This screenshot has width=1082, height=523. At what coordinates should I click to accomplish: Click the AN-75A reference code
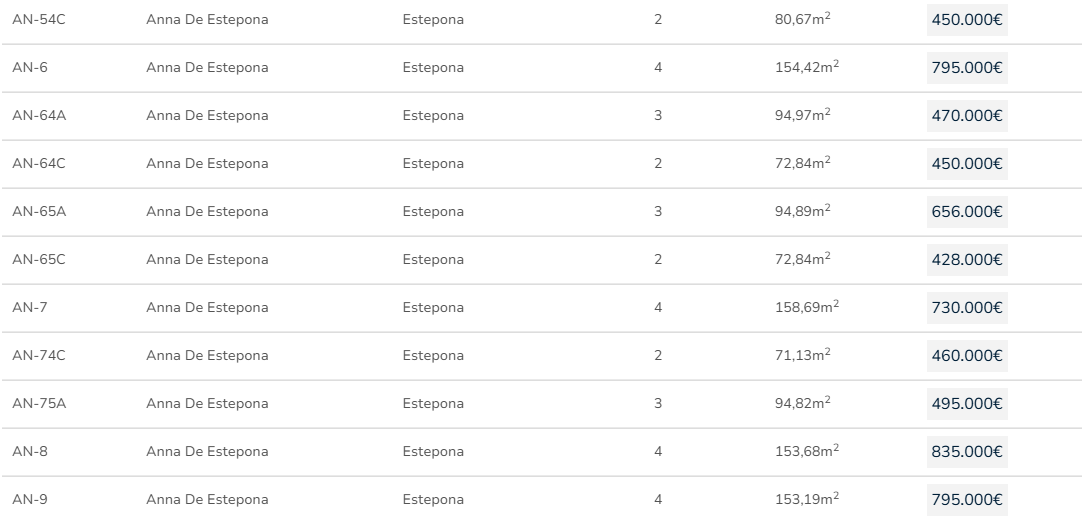pyautogui.click(x=38, y=404)
